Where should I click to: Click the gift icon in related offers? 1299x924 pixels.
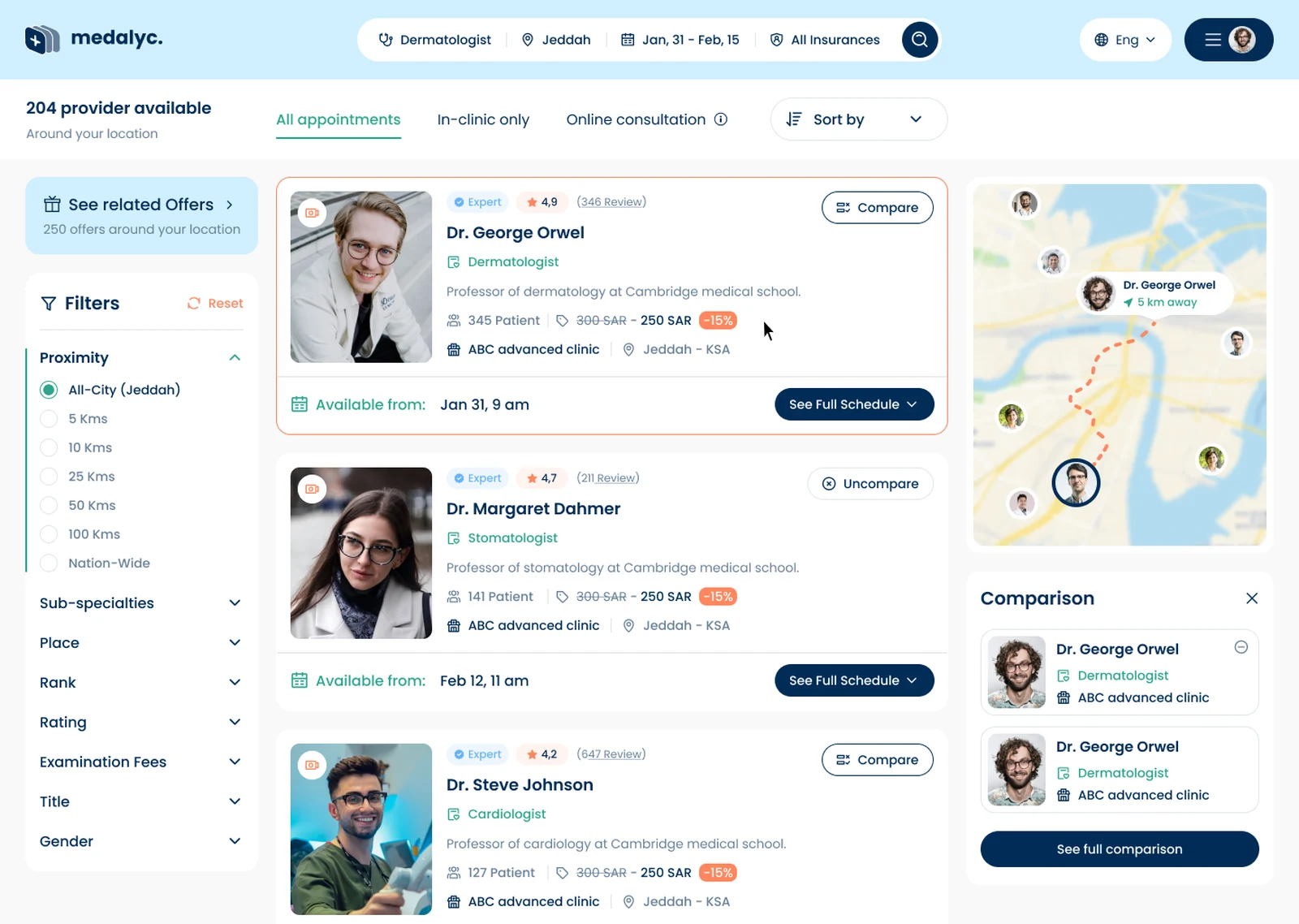pyautogui.click(x=52, y=204)
